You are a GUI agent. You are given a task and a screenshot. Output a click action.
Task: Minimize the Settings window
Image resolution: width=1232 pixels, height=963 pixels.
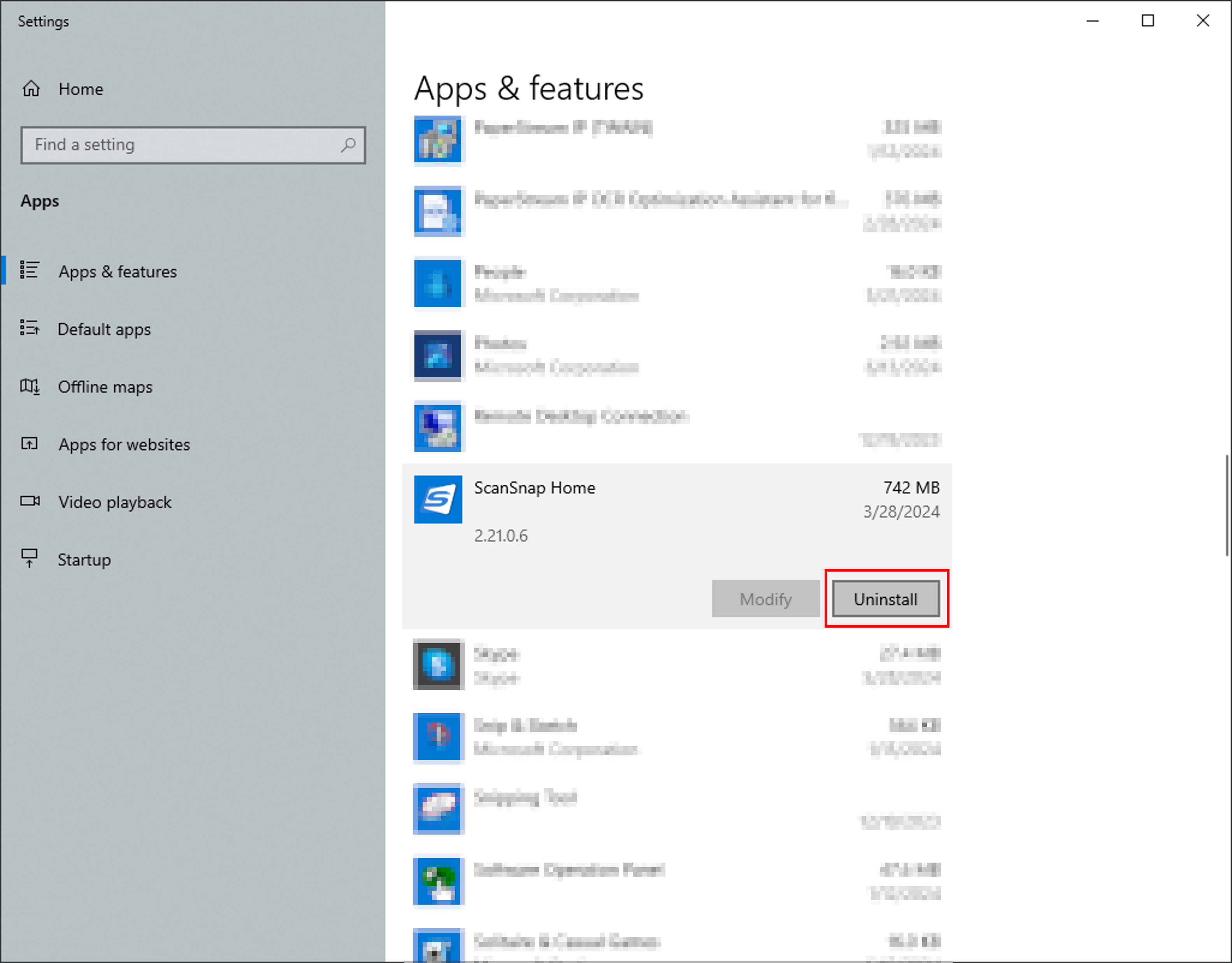pos(1093,21)
